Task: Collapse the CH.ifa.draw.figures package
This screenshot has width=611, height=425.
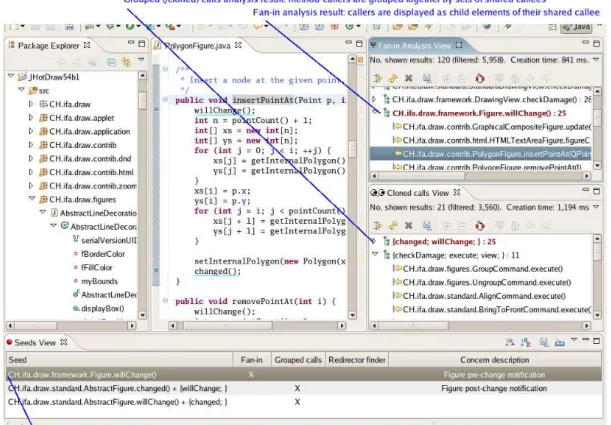Action: pos(32,199)
